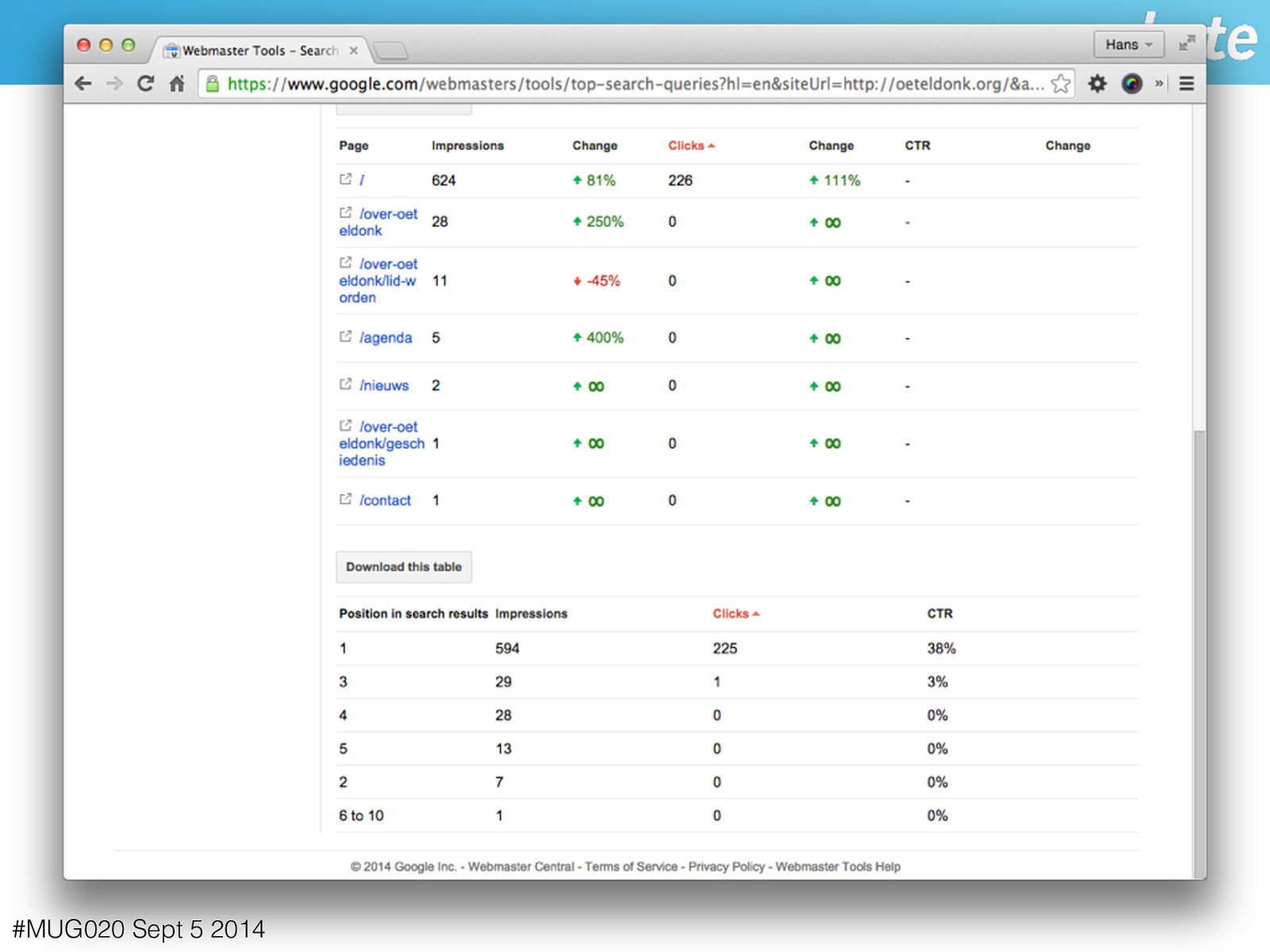Image resolution: width=1270 pixels, height=952 pixels.
Task: Open the /over-oeteldonk/lid-worden link
Action: pyautogui.click(x=379, y=281)
